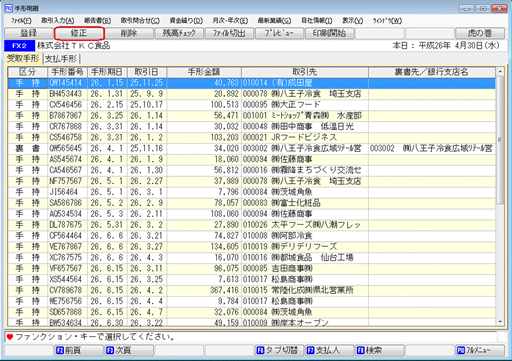Open the 取引入力(A) menu
The image size is (512, 361).
pos(58,21)
